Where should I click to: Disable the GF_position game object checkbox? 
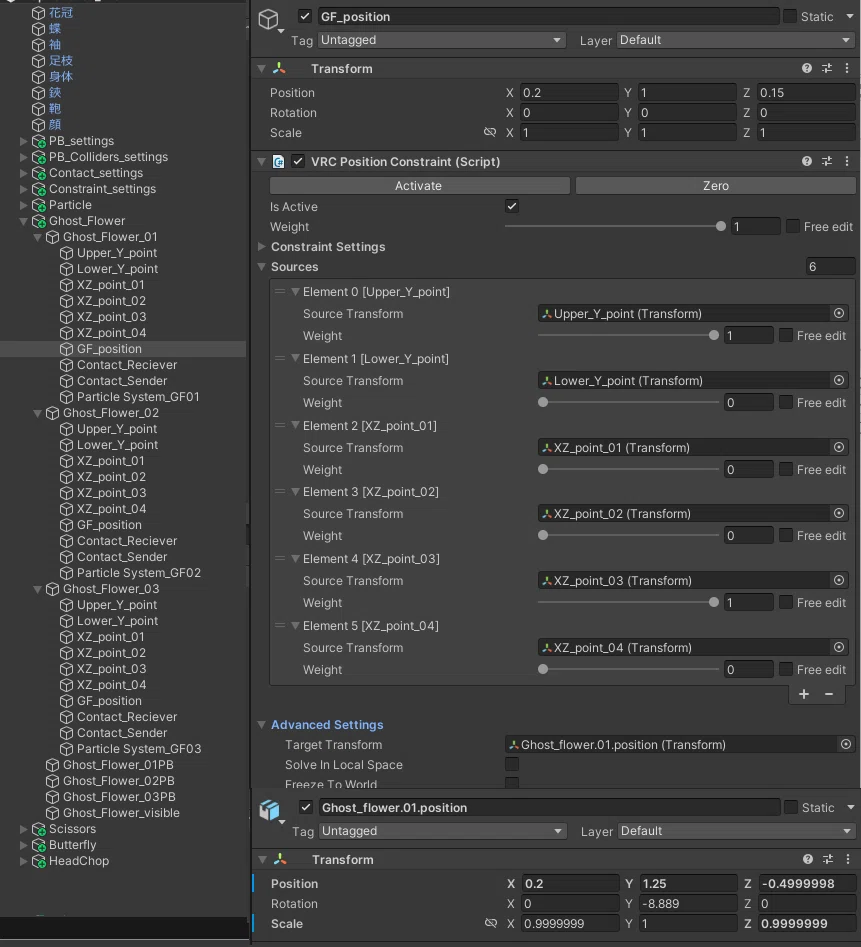click(x=305, y=16)
